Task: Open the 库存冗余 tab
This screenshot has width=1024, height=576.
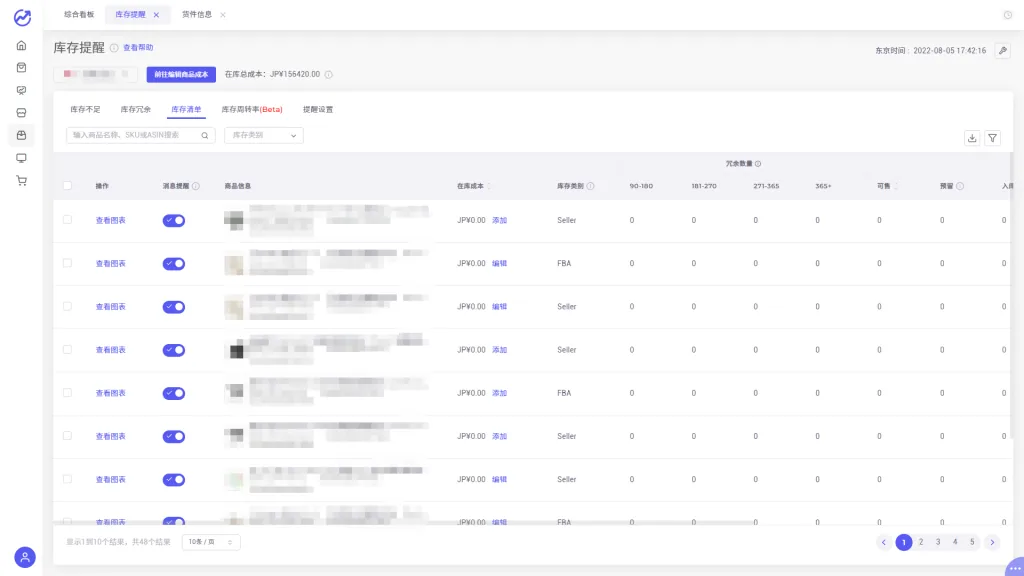Action: point(136,109)
